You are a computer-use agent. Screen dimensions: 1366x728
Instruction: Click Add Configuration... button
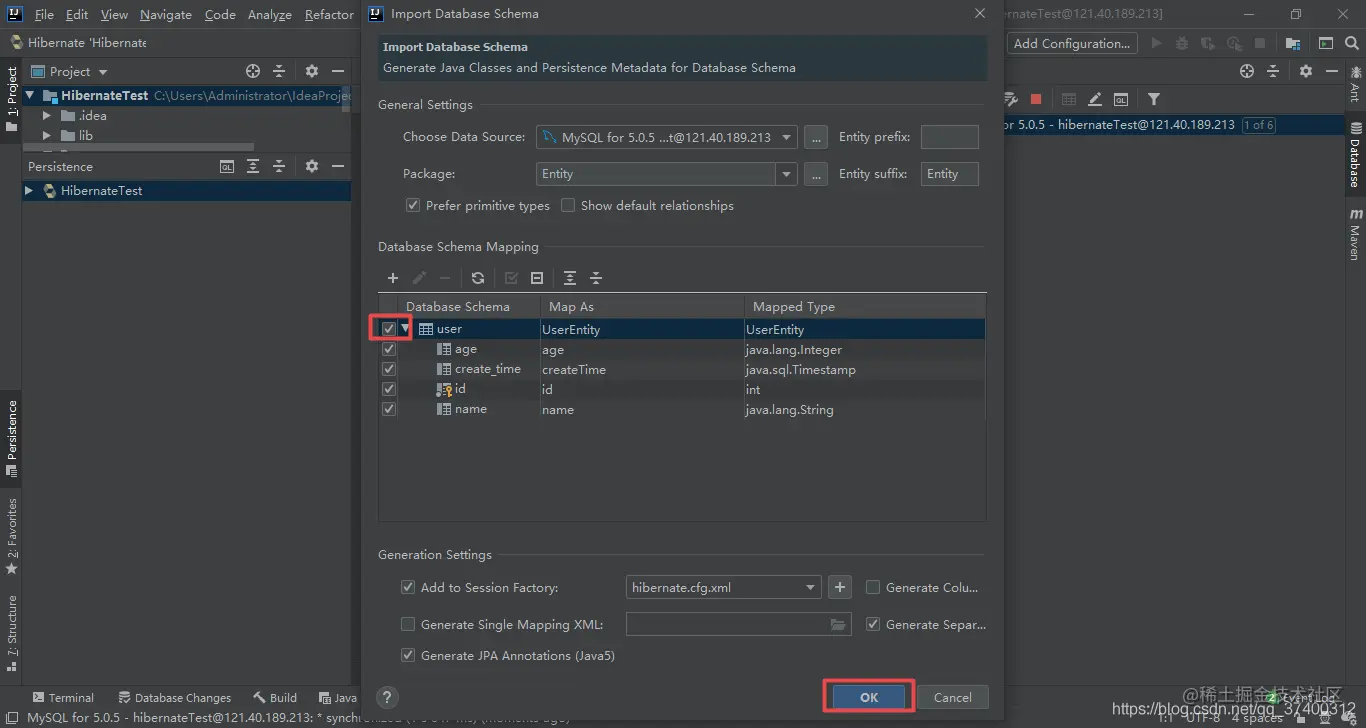click(x=1072, y=43)
